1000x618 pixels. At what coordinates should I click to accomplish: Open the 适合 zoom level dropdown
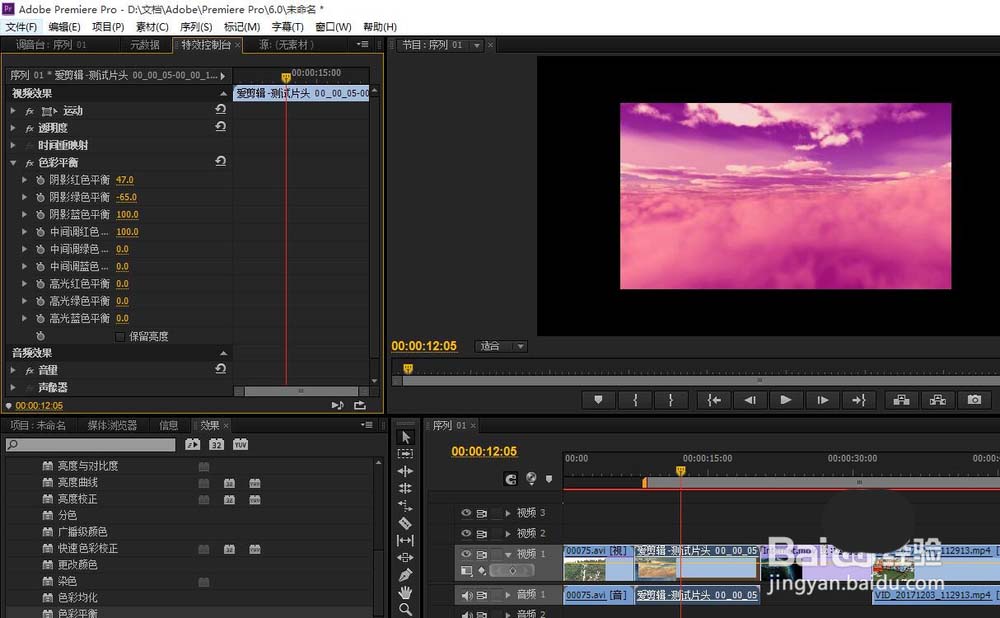tap(500, 346)
